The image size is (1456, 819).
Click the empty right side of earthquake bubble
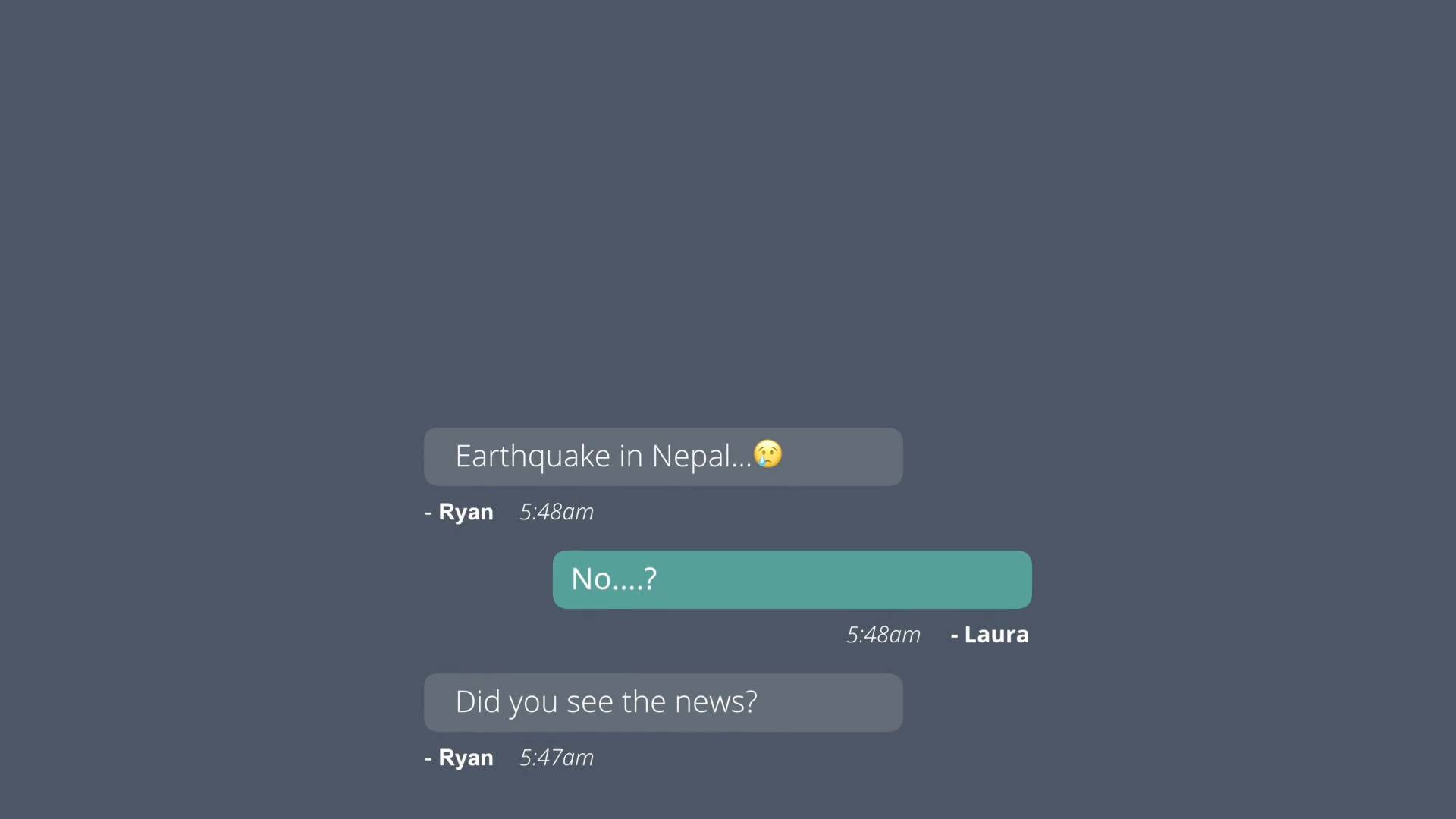(842, 457)
